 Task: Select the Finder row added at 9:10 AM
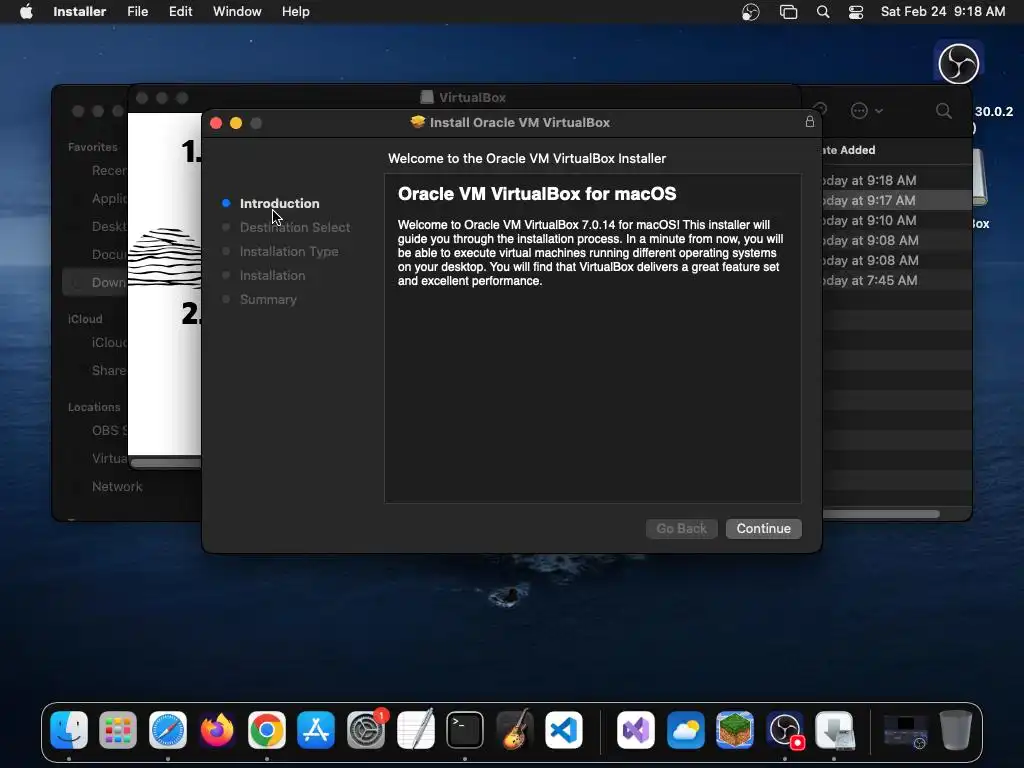pos(897,221)
